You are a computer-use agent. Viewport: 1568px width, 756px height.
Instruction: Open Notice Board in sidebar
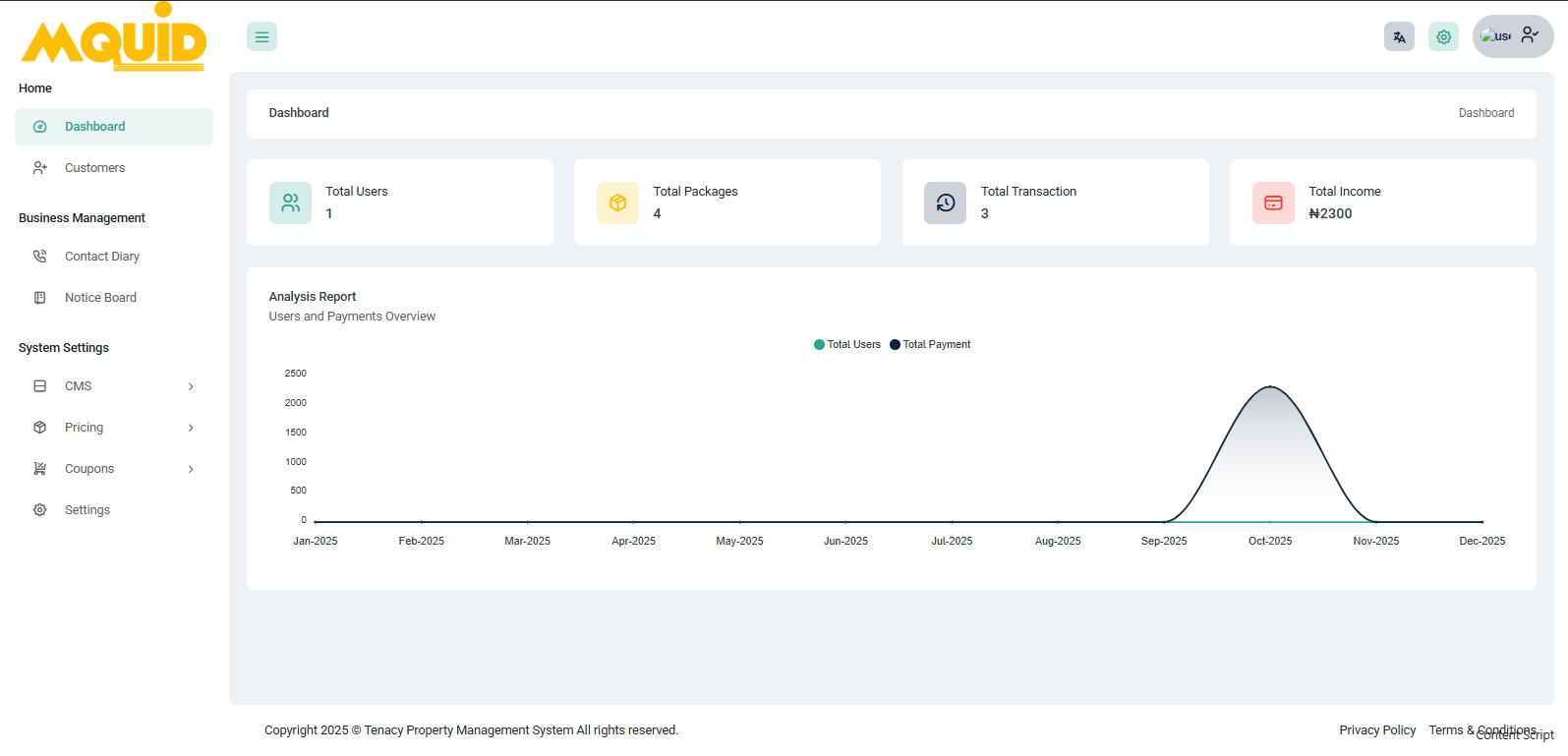[x=100, y=298]
